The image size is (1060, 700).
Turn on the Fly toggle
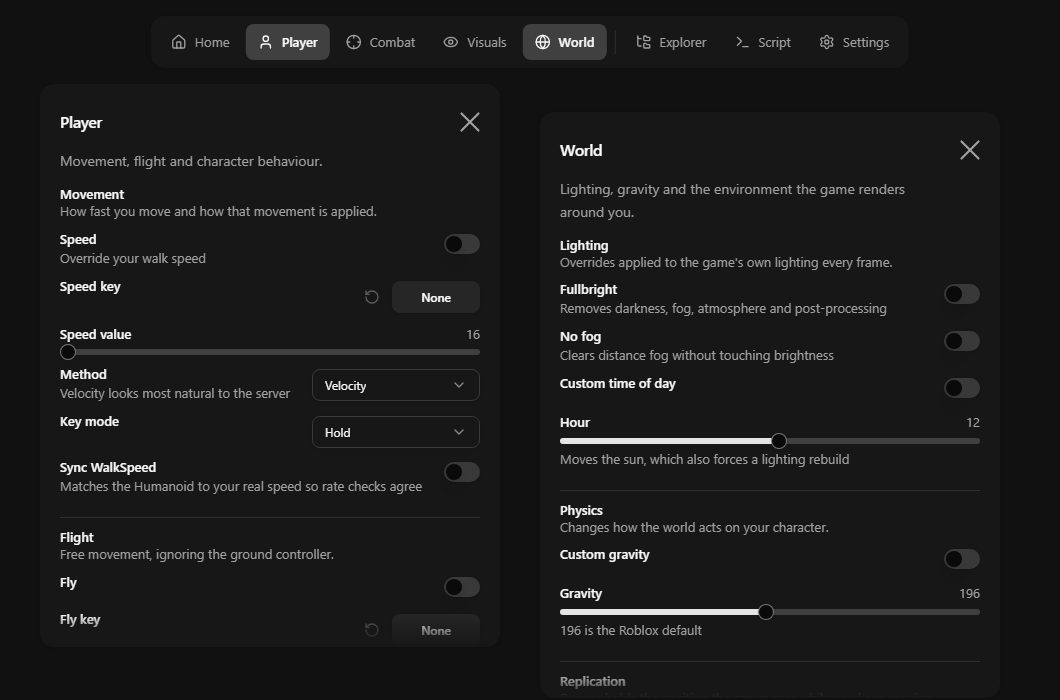pos(462,587)
